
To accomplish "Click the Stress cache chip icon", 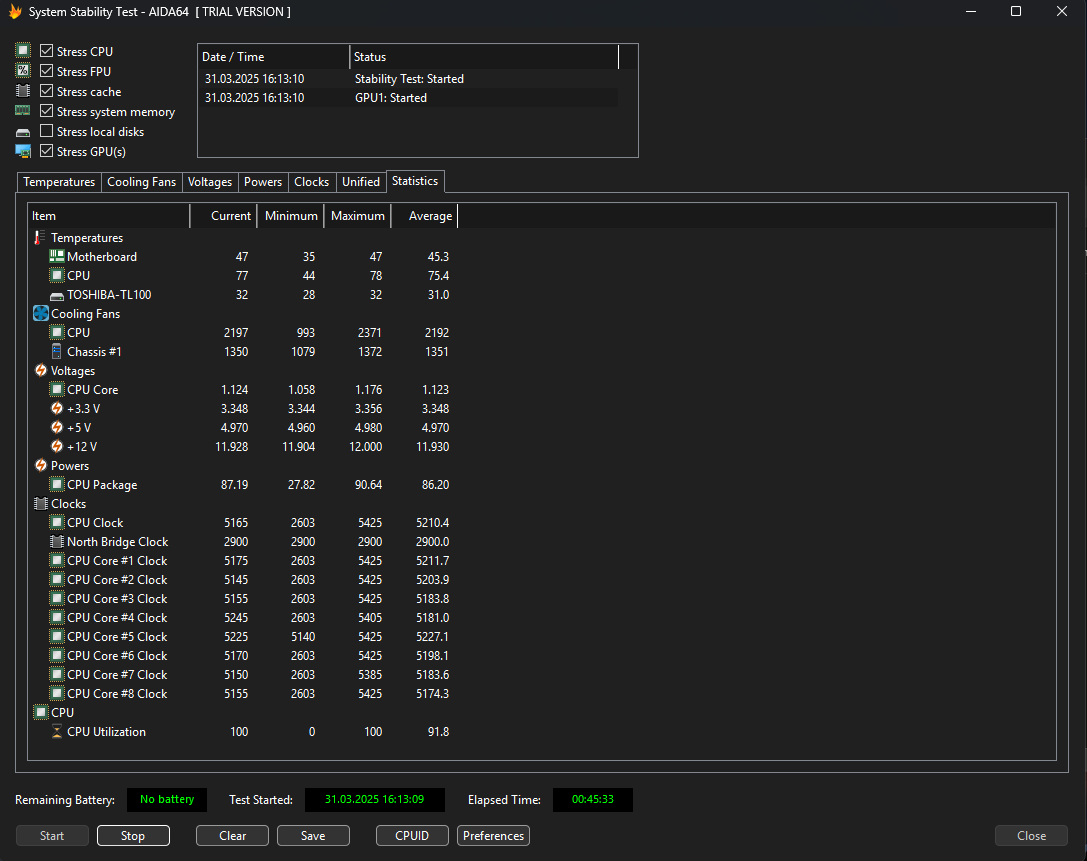I will click(23, 91).
